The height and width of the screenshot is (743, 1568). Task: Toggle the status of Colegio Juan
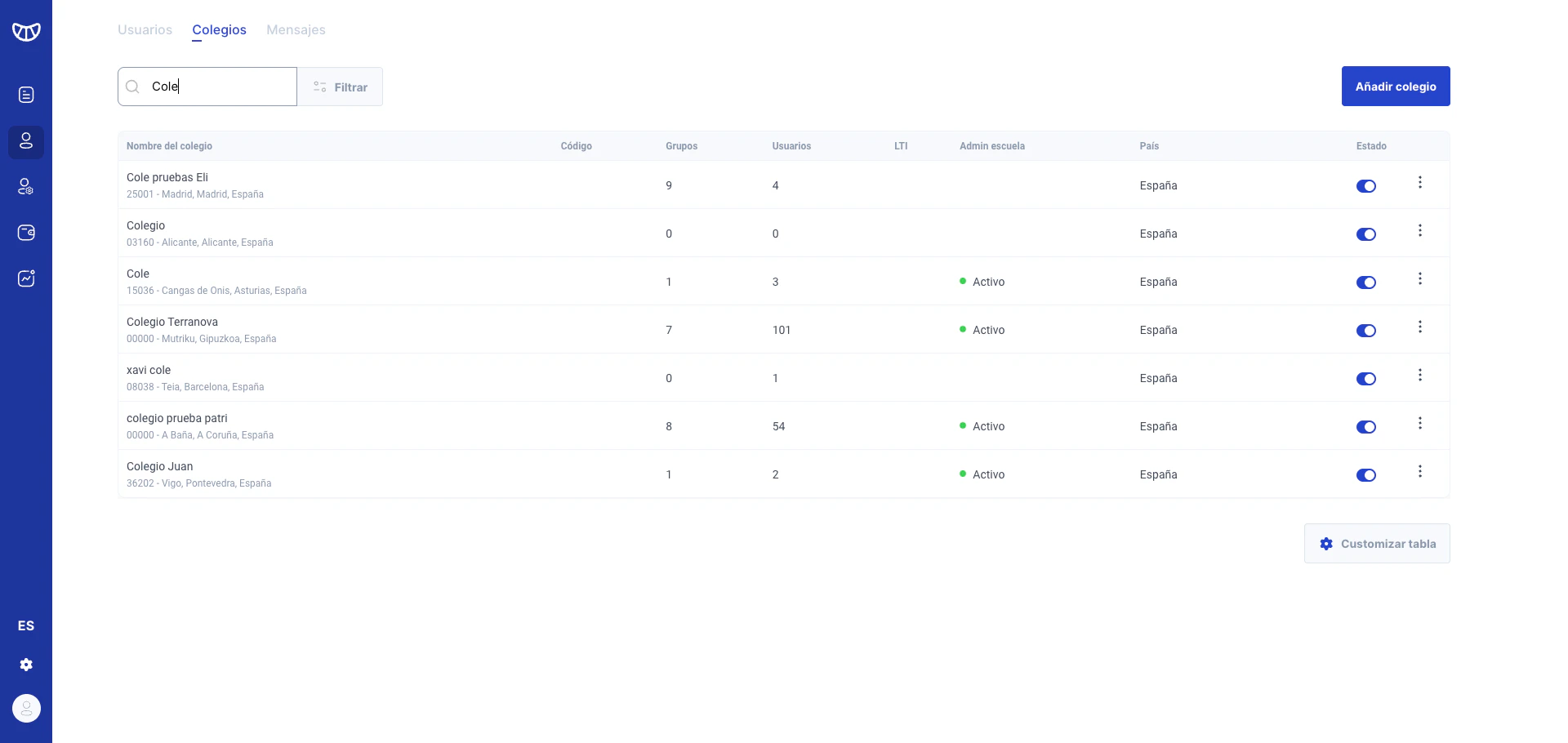coord(1366,475)
